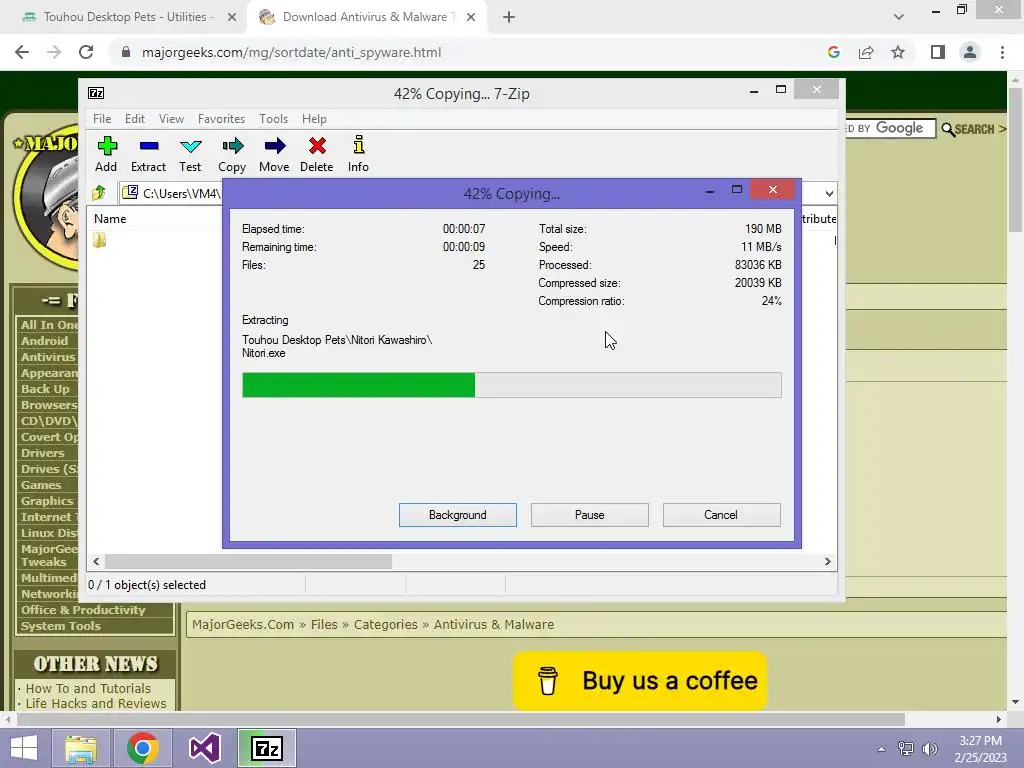Click the Google icon in address bar
Viewport: 1024px width, 768px height.
(x=833, y=52)
